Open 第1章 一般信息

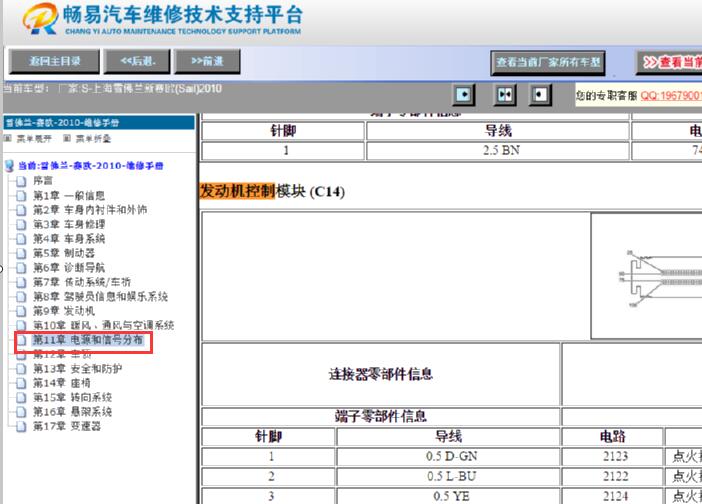[68, 196]
